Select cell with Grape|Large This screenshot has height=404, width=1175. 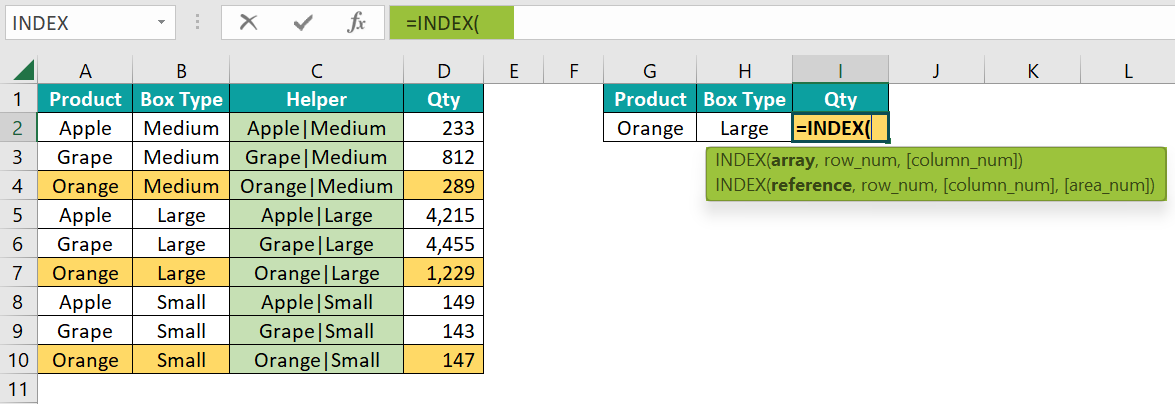click(316, 244)
